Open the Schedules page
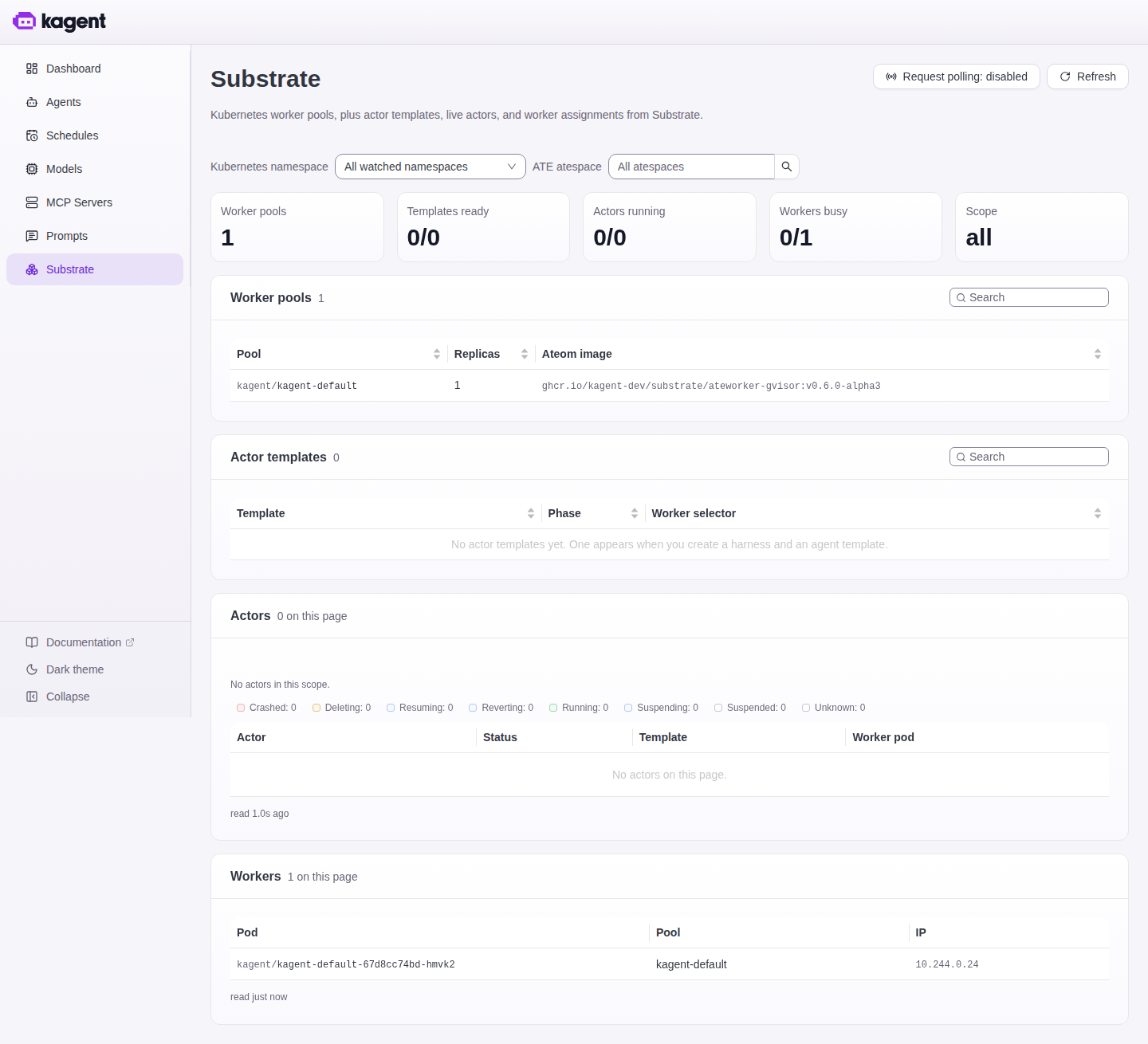 click(x=95, y=135)
